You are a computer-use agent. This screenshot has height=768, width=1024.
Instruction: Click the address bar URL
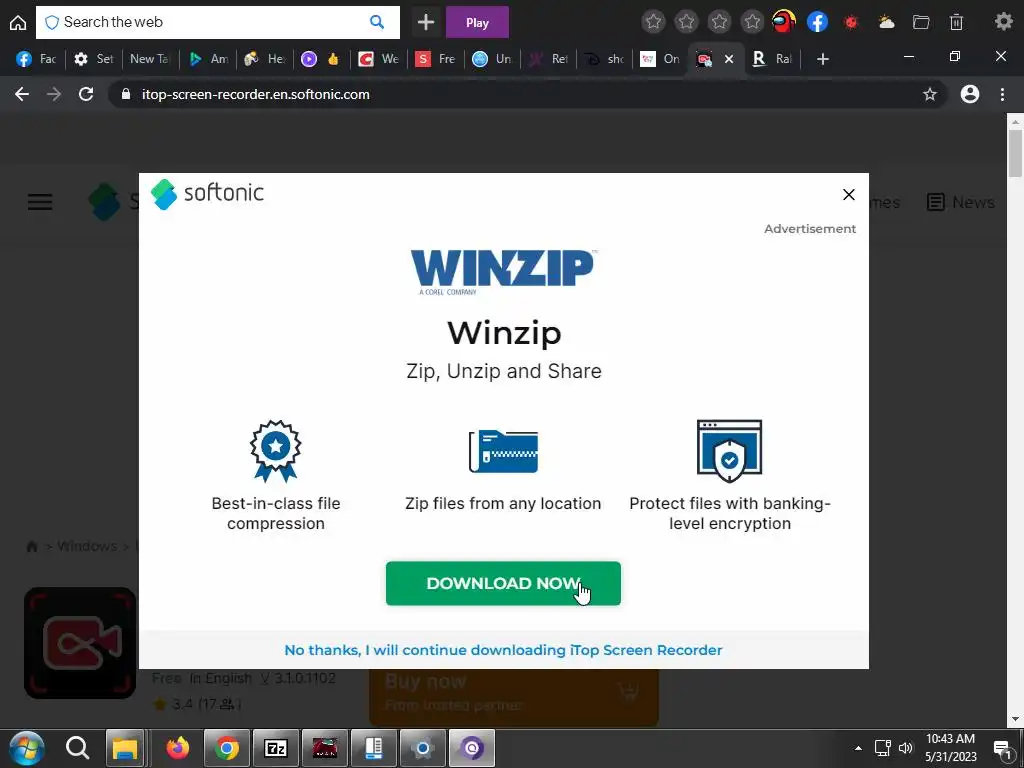coord(255,94)
